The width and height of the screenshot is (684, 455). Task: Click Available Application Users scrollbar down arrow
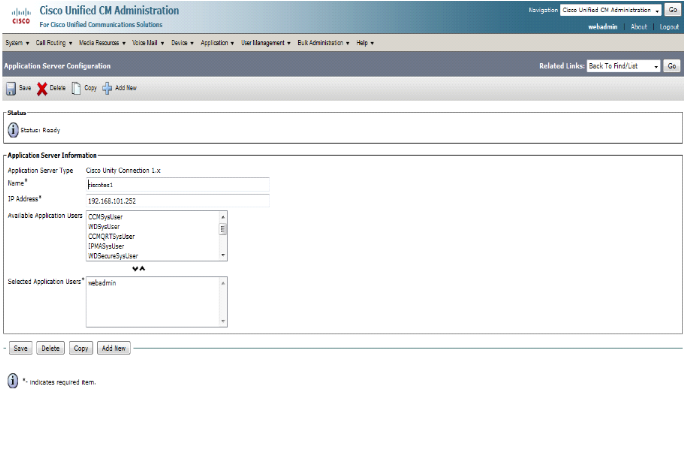tap(223, 255)
